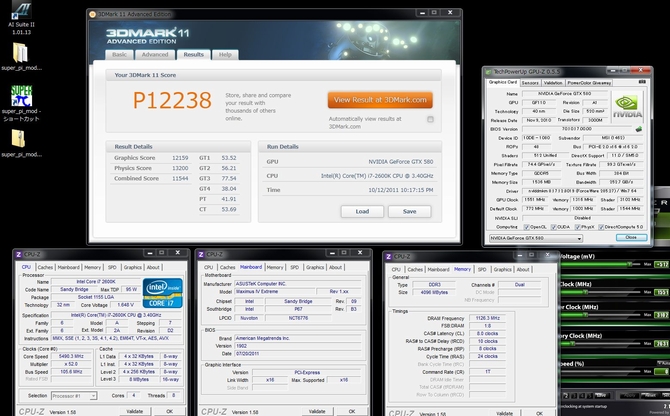The image size is (670, 416).
Task: Click the Afterburner profile Save button
Action: tap(602, 395)
